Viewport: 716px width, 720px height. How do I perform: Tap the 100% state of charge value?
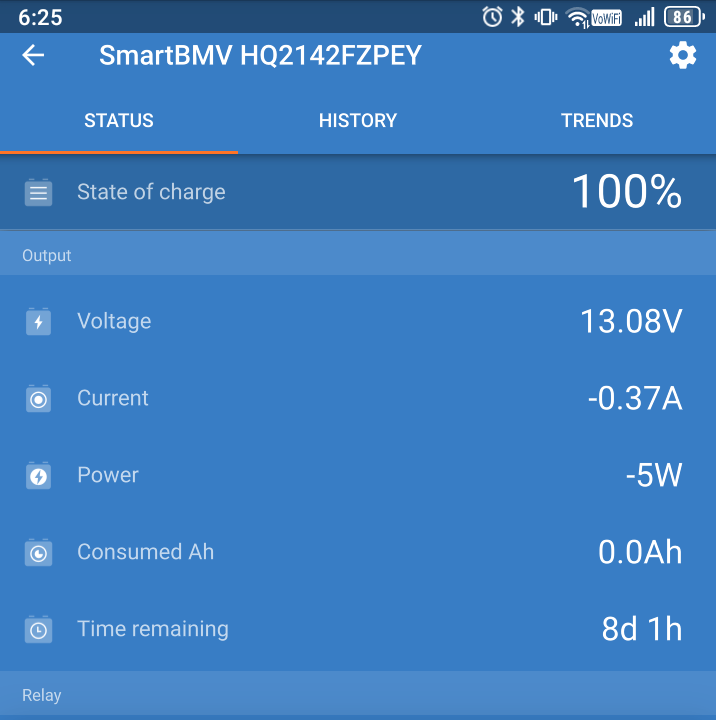pyautogui.click(x=626, y=192)
